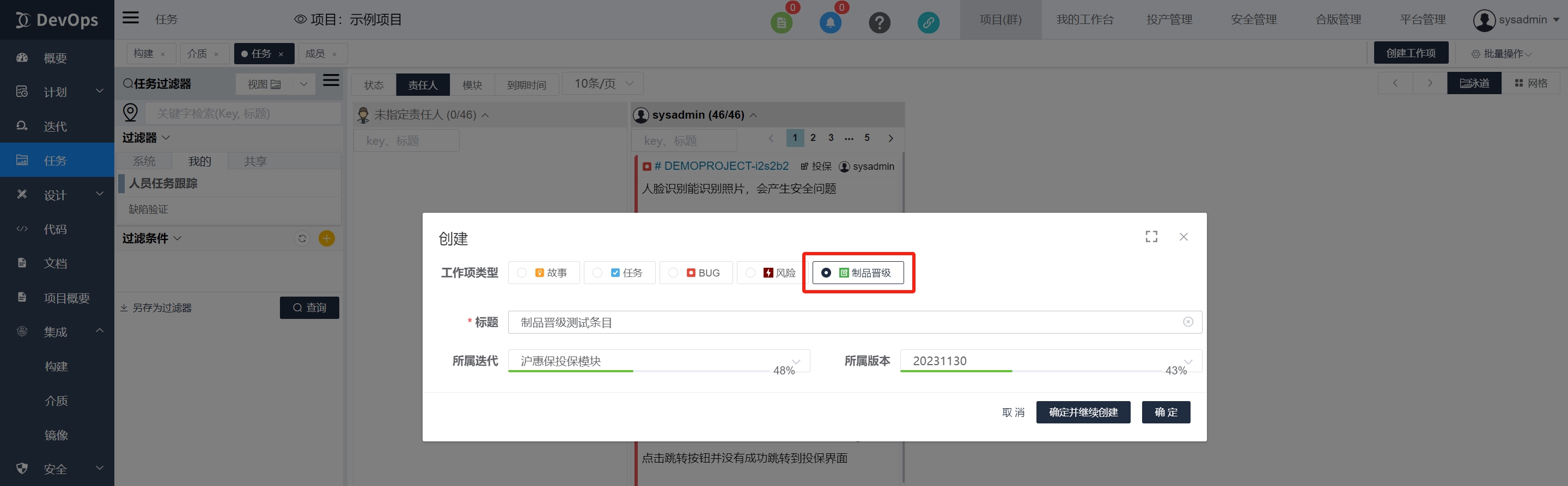Click the teal link icon in header
The height and width of the screenshot is (486, 1568).
click(928, 23)
